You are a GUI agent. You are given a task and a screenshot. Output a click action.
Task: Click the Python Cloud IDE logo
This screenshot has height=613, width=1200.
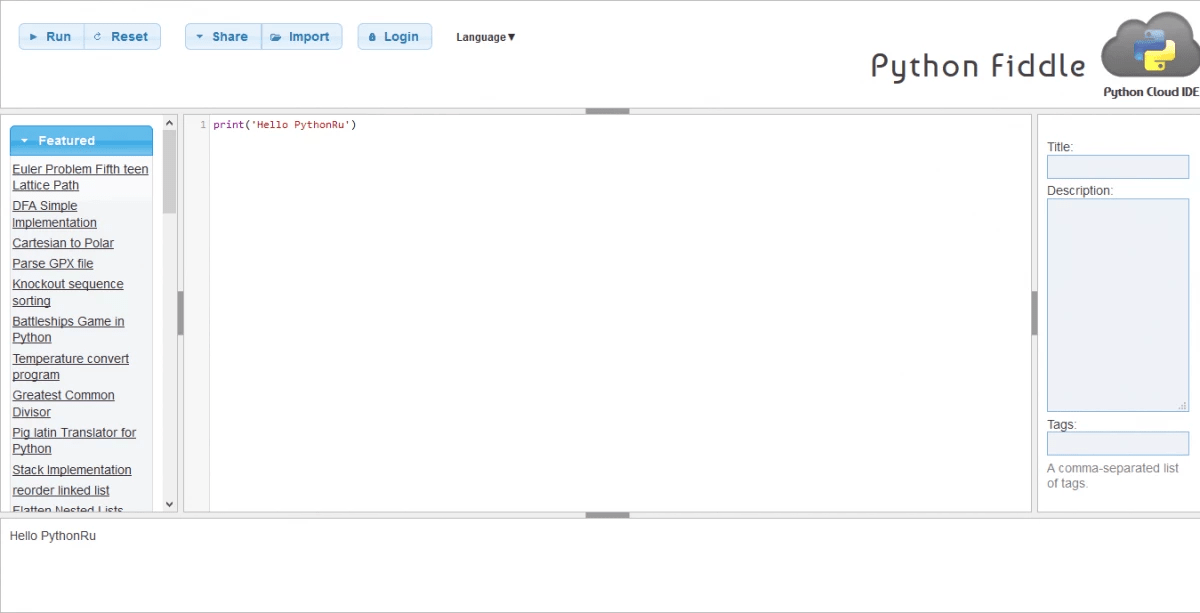point(1150,54)
